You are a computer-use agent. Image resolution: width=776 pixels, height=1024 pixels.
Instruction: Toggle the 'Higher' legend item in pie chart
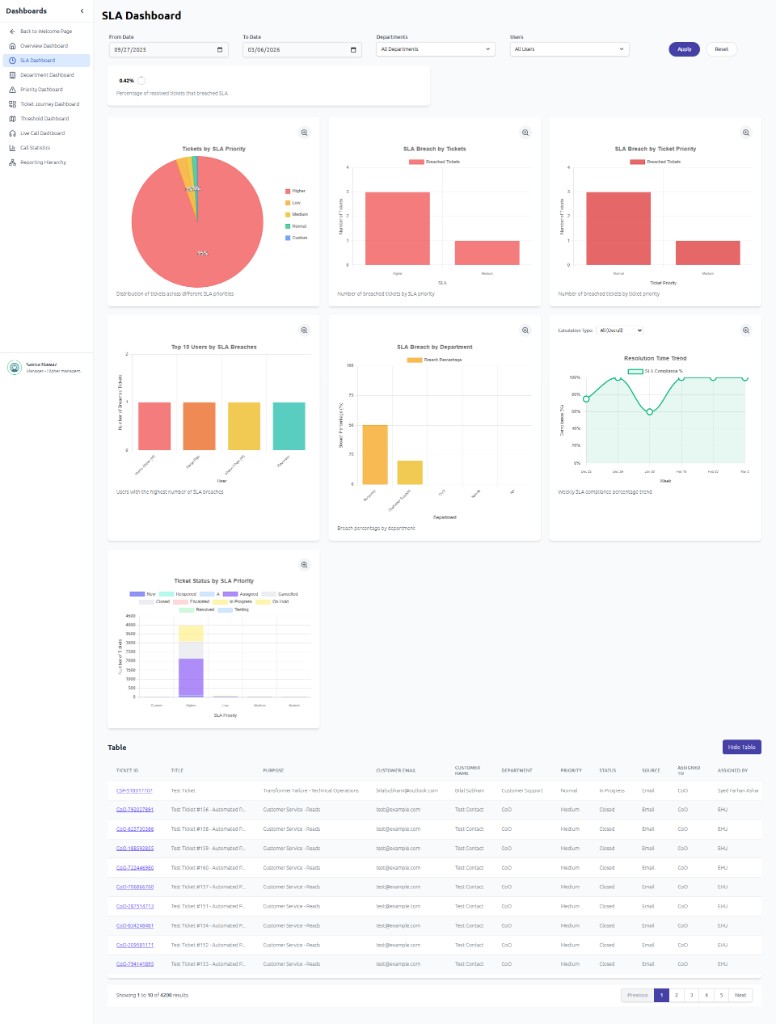pos(297,190)
